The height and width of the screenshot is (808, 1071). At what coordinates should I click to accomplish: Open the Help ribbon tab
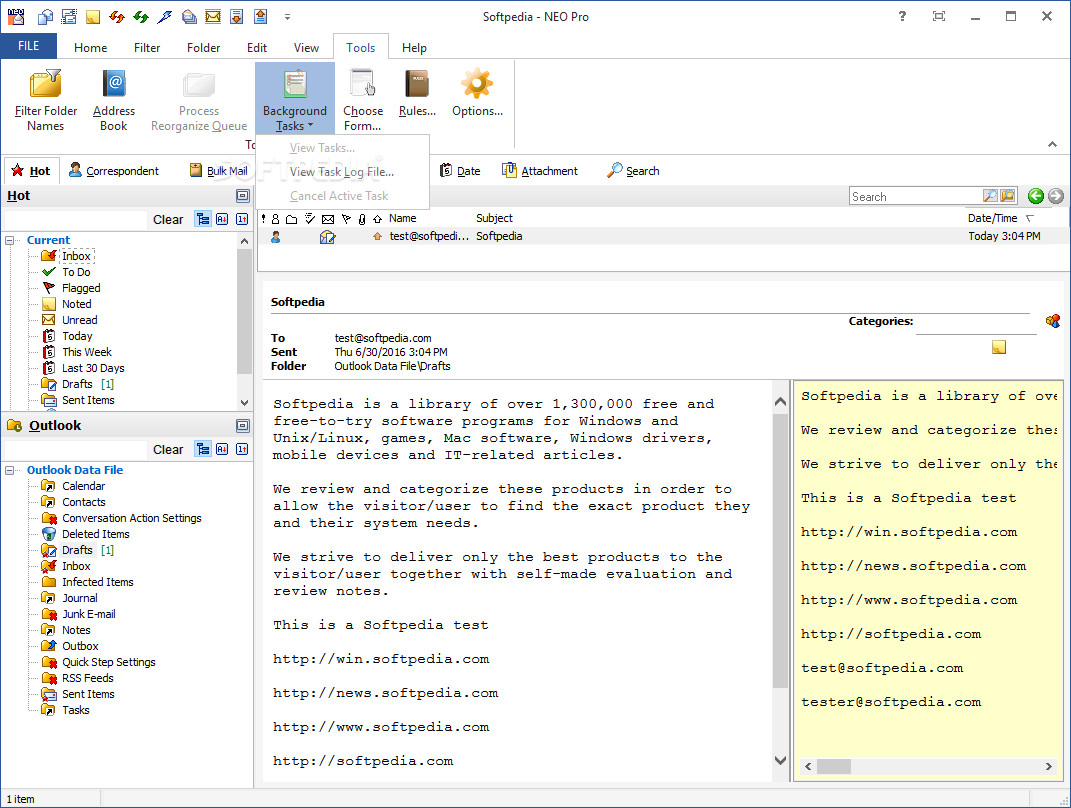[x=414, y=48]
